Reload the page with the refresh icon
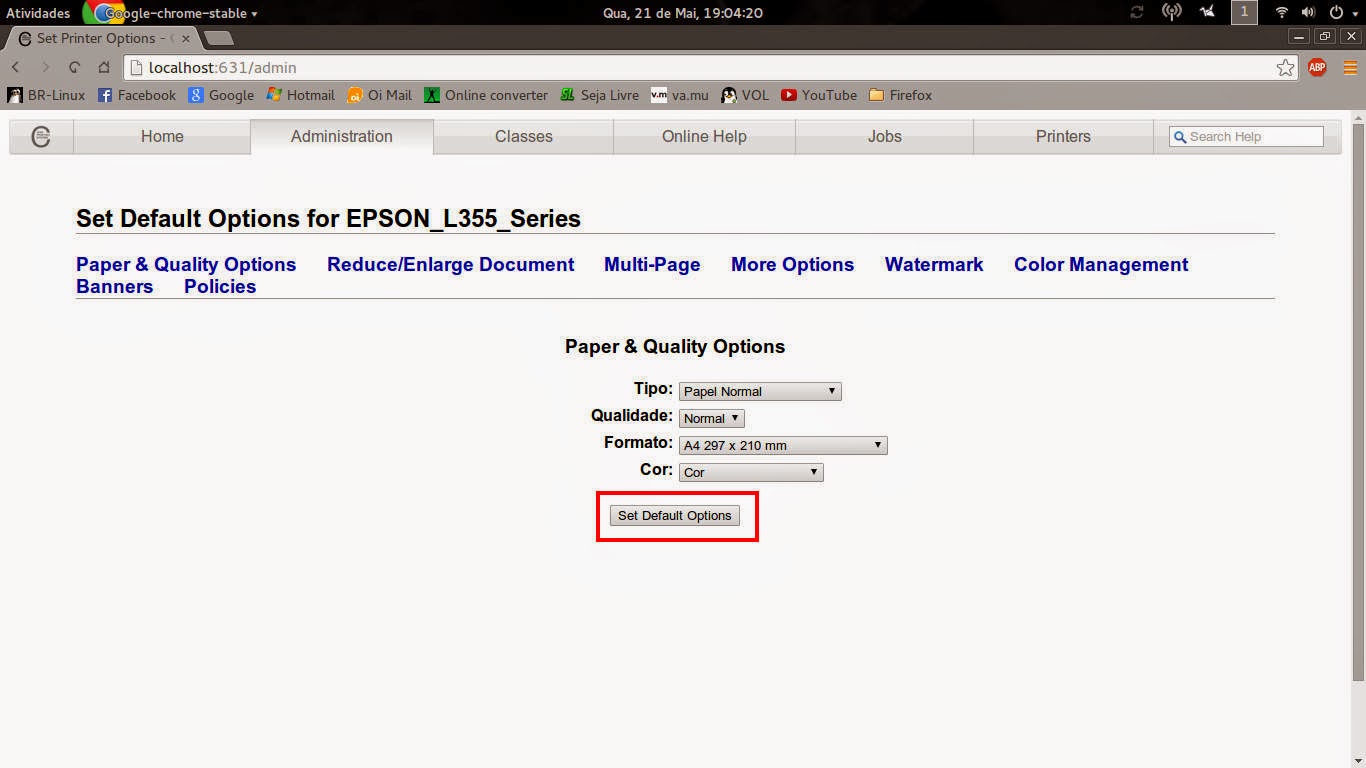Image resolution: width=1366 pixels, height=768 pixels. coord(75,68)
